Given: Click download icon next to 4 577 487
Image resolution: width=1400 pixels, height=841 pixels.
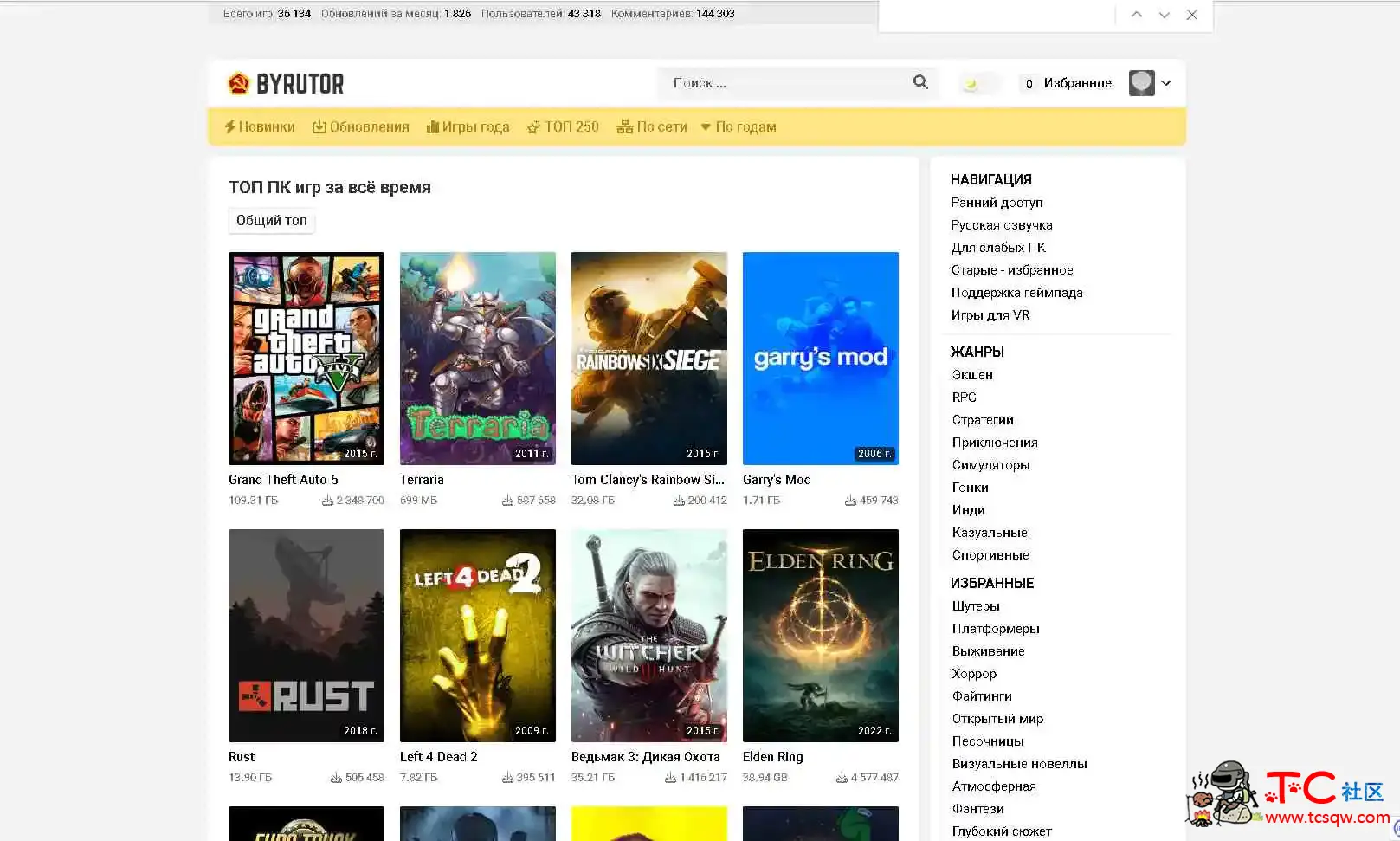Looking at the screenshot, I should pos(842,778).
